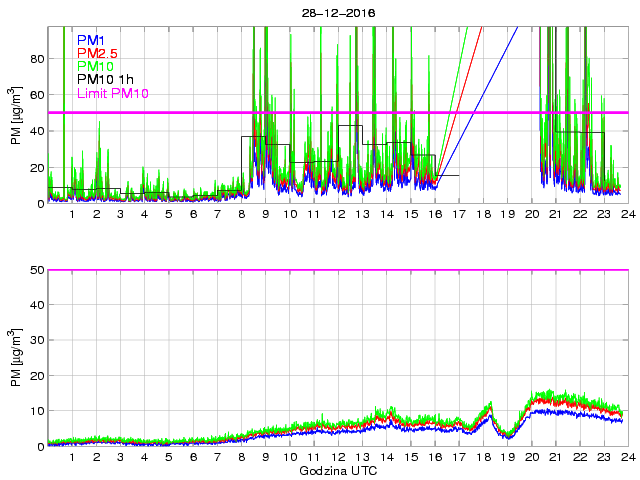Screen dimensions: 640x480
Task: Click hour 1 tick on upper x-axis
Action: (72, 214)
